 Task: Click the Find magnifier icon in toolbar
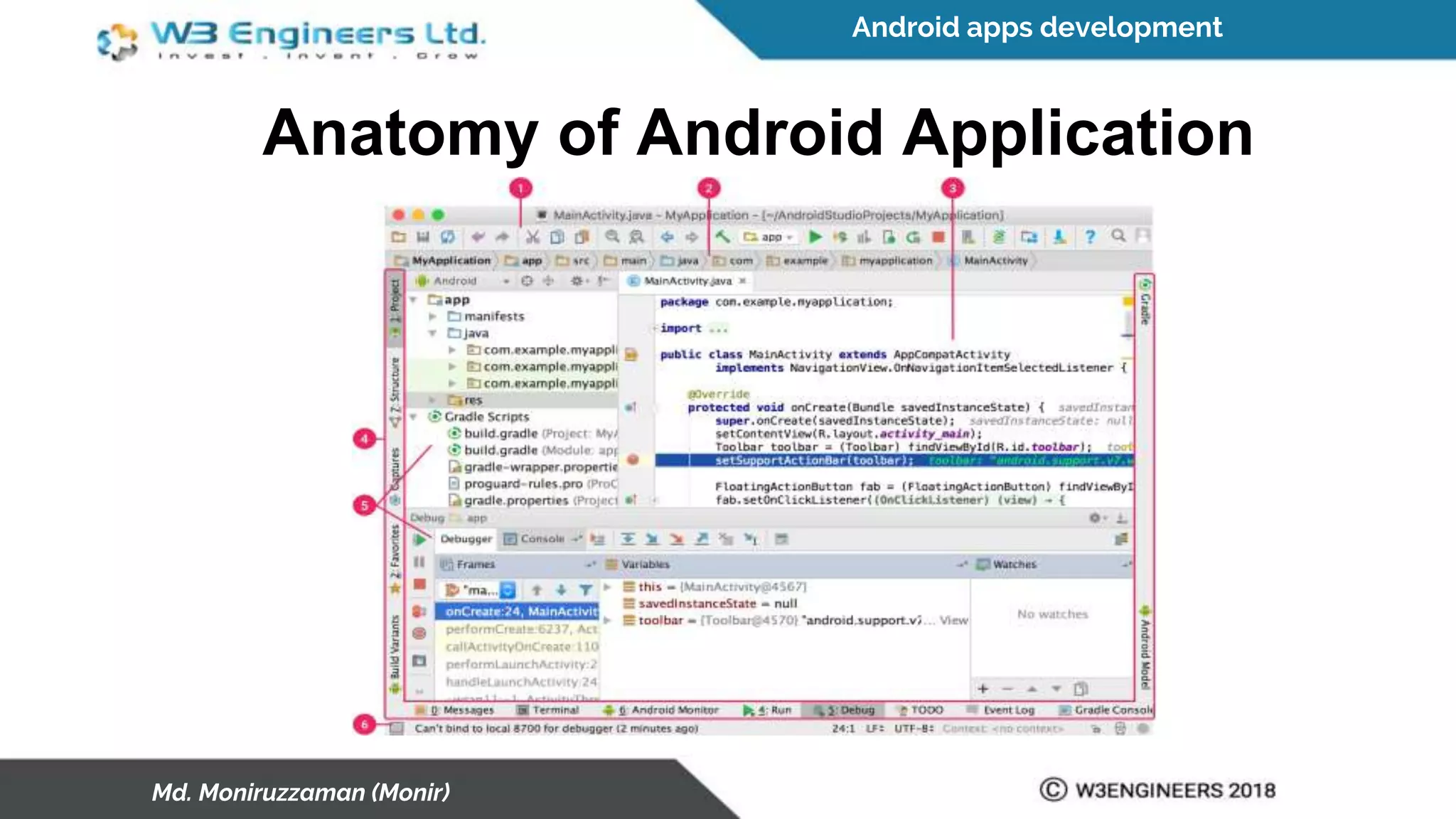612,237
